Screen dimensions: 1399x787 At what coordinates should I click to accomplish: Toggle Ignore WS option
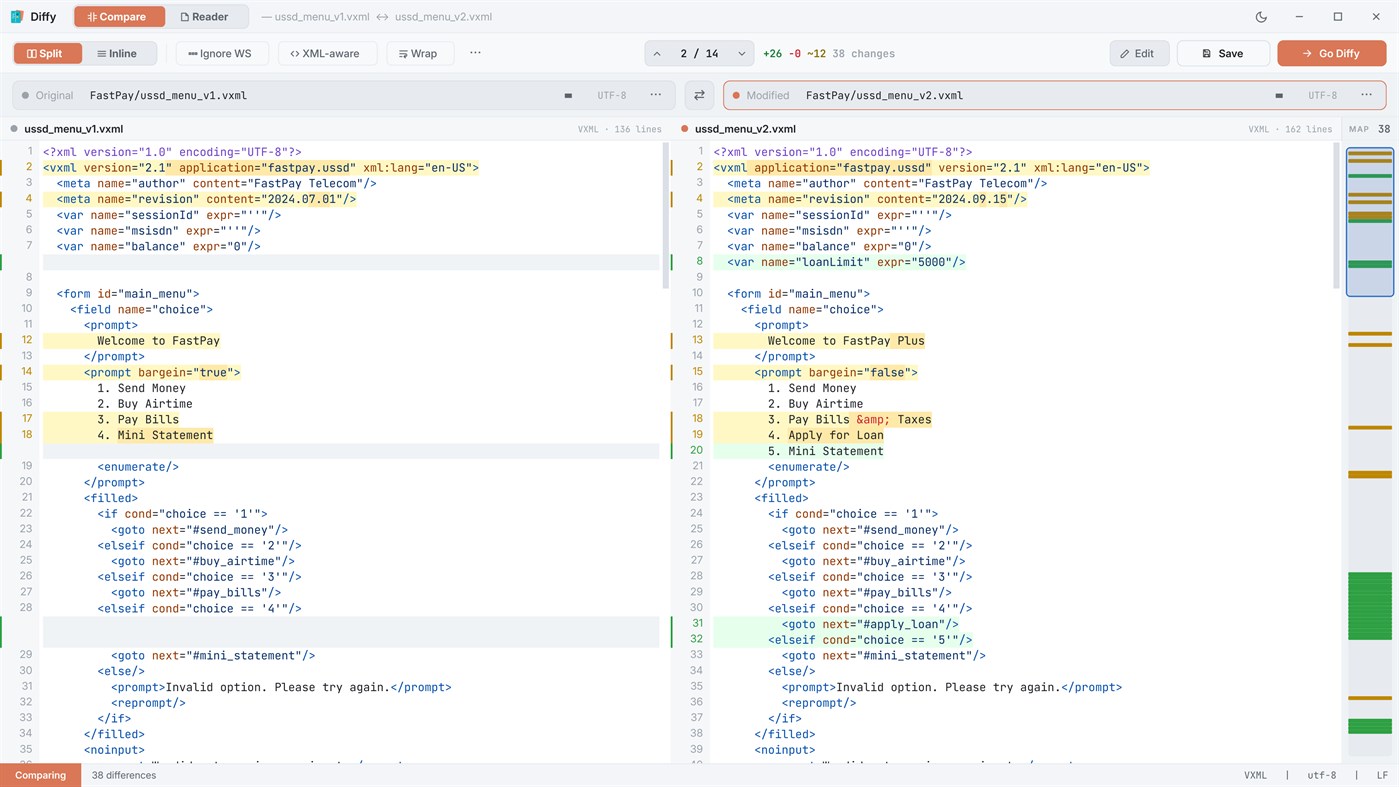pyautogui.click(x=222, y=54)
